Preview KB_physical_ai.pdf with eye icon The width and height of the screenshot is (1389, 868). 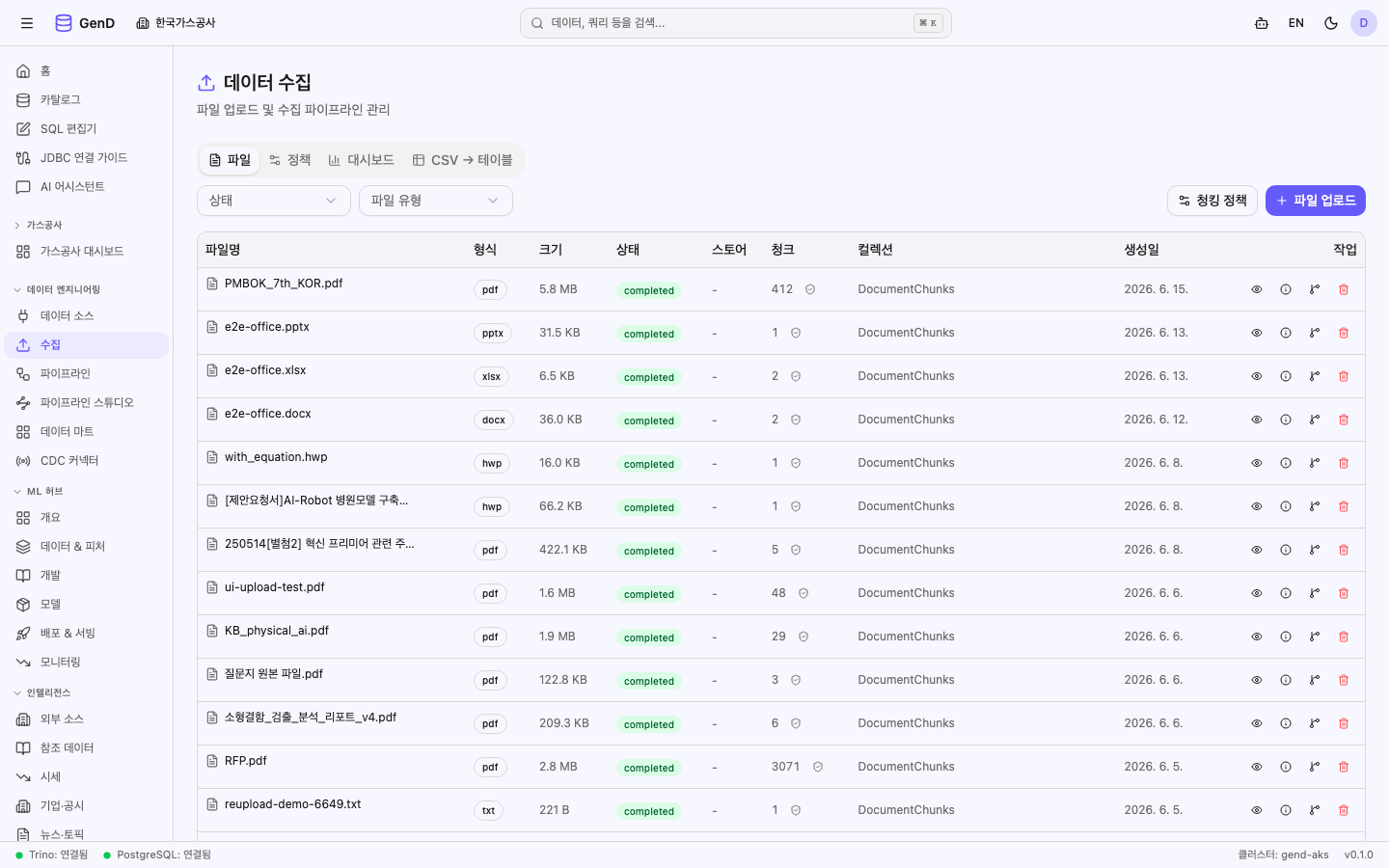pyautogui.click(x=1257, y=637)
